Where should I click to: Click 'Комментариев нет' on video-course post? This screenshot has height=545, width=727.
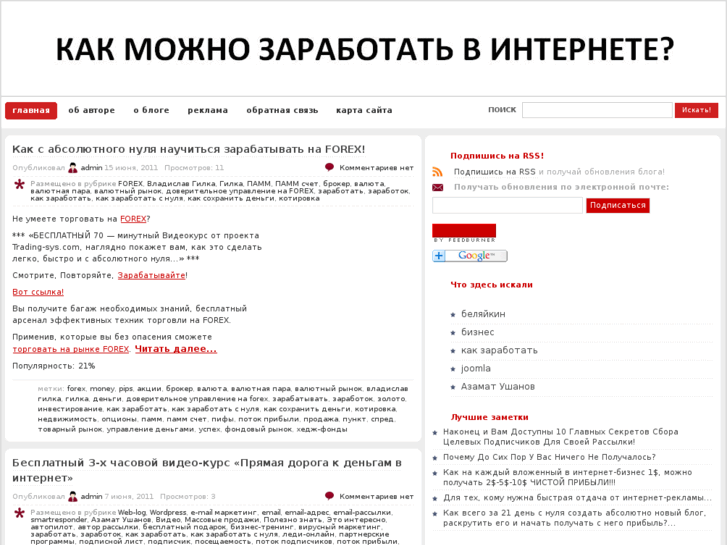[376, 496]
